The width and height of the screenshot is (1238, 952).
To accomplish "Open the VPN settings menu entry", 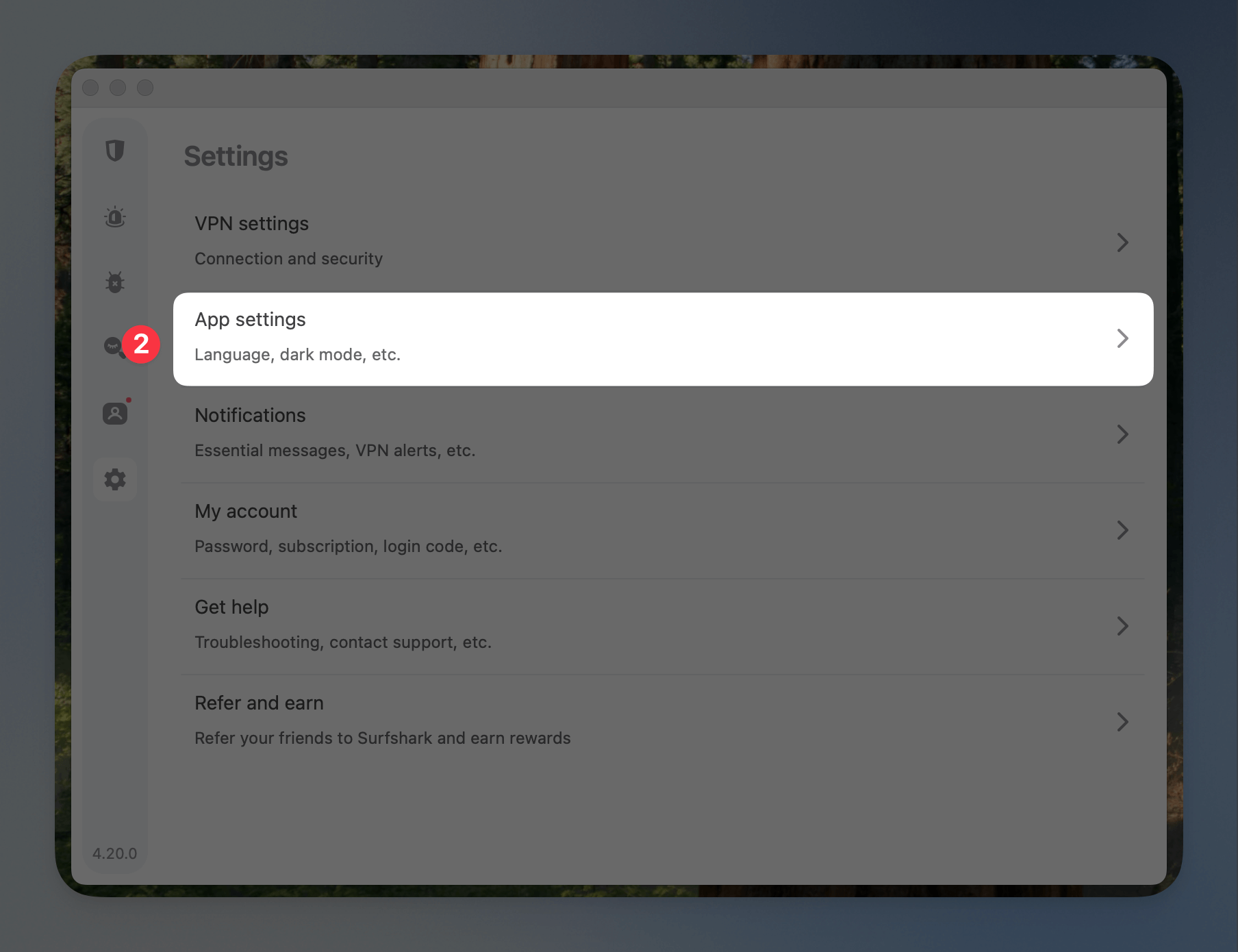I will click(x=663, y=242).
